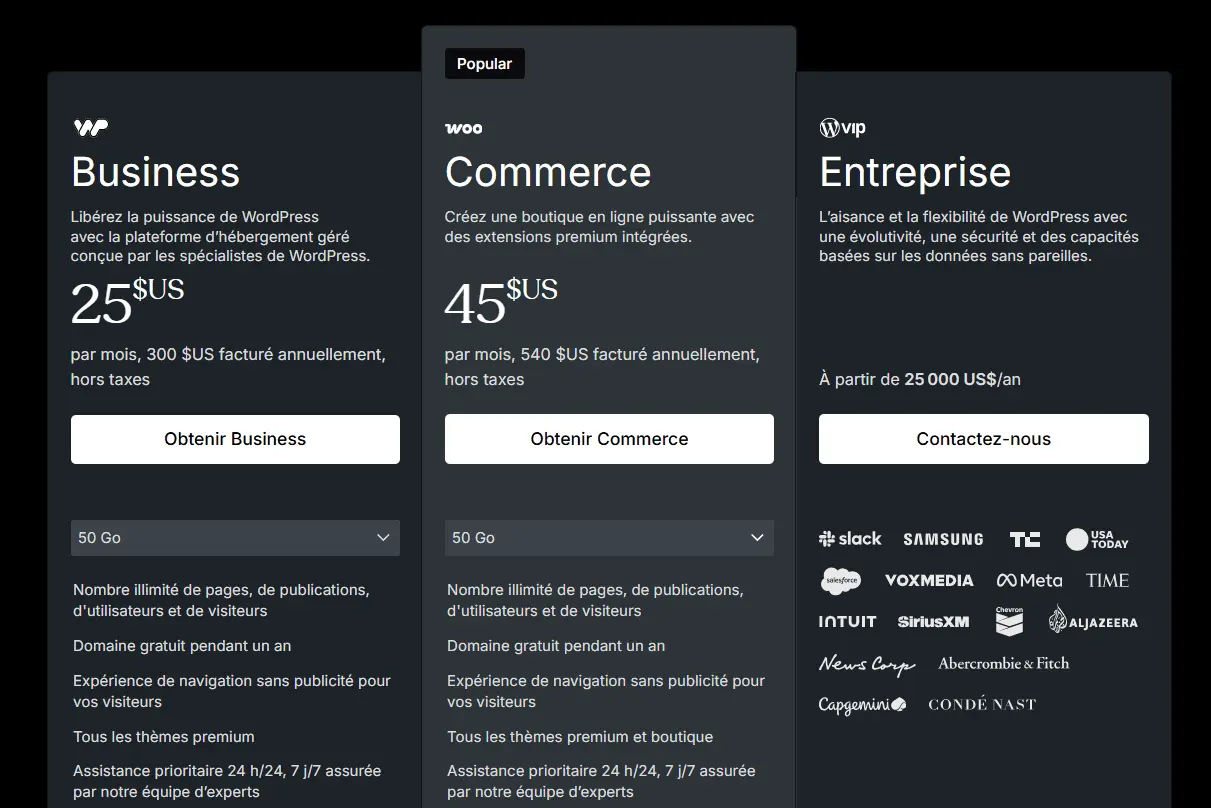Click the Popular badge on Commerce plan
The width and height of the screenshot is (1211, 808).
(x=484, y=64)
